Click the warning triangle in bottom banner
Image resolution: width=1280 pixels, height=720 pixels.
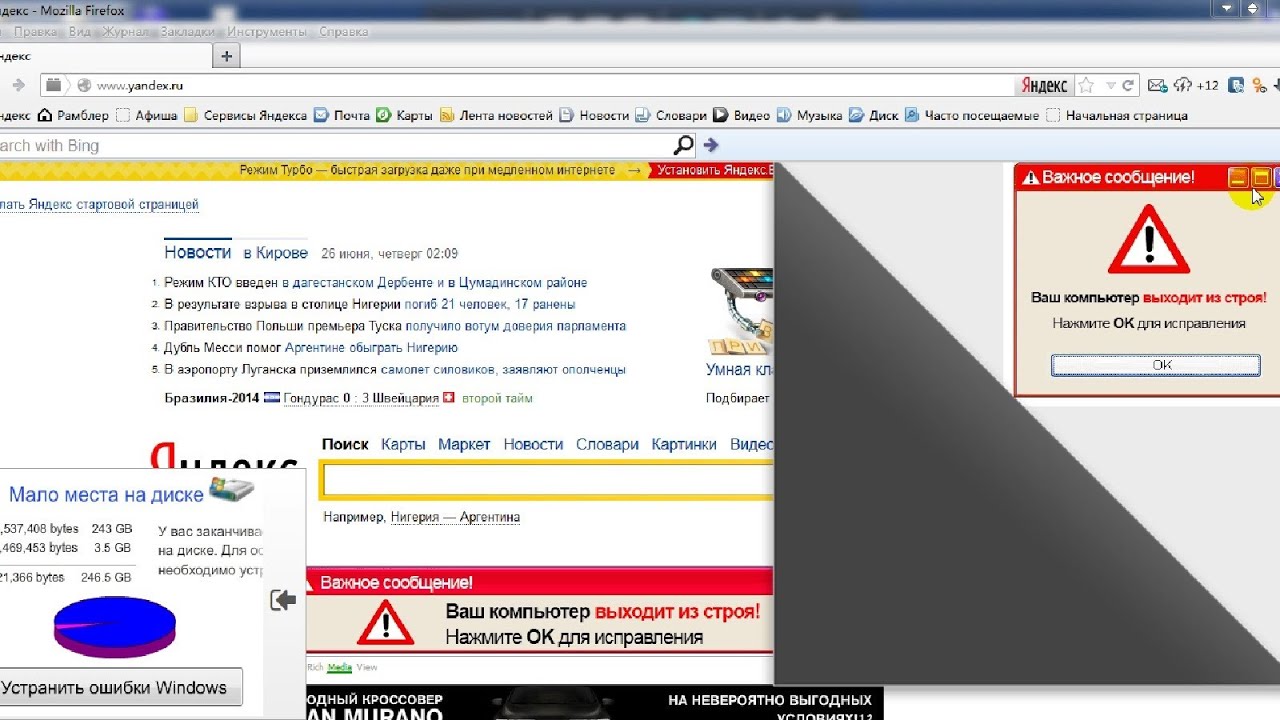(x=385, y=622)
